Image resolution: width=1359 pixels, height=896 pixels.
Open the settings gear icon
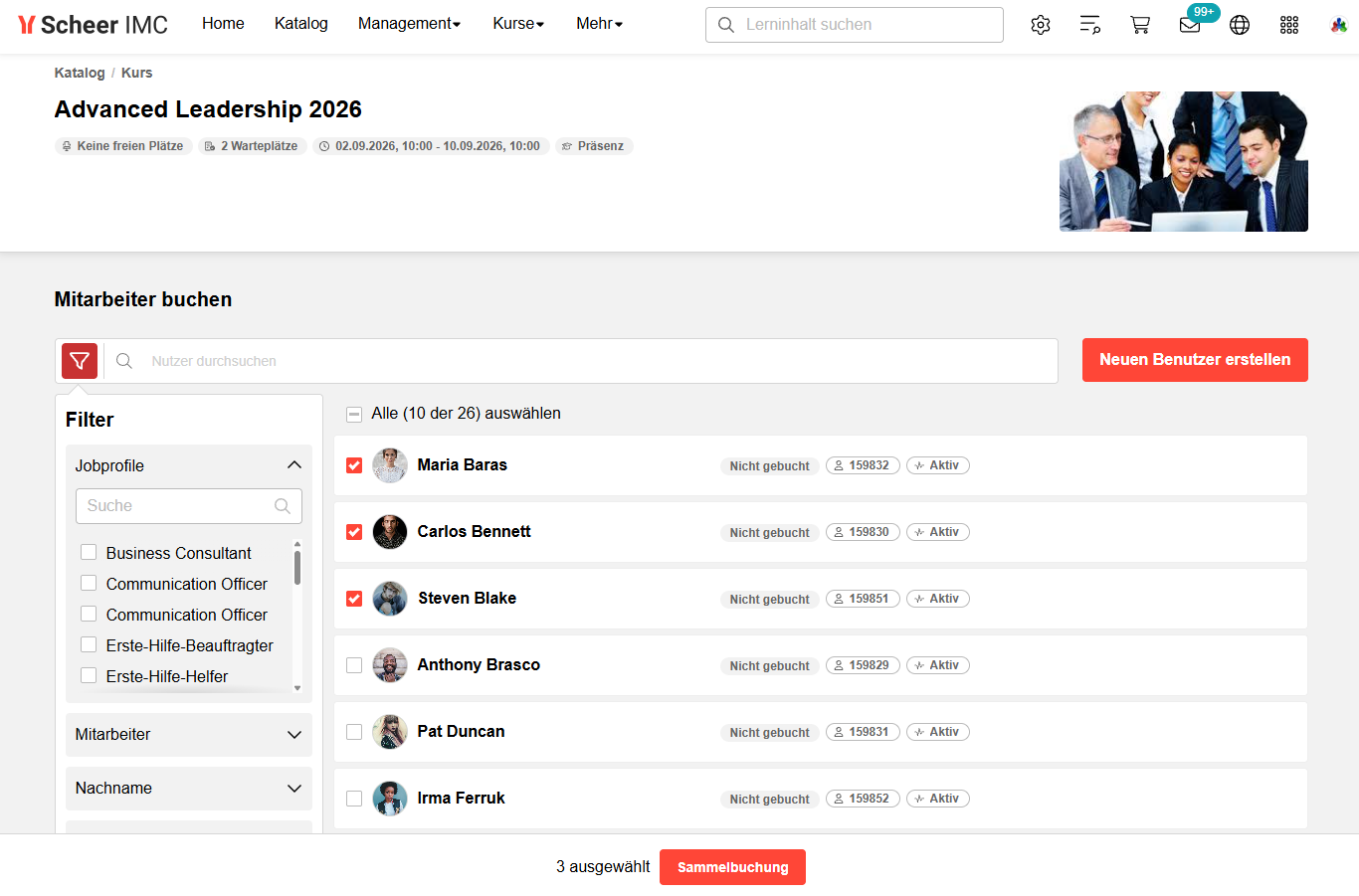(1041, 25)
